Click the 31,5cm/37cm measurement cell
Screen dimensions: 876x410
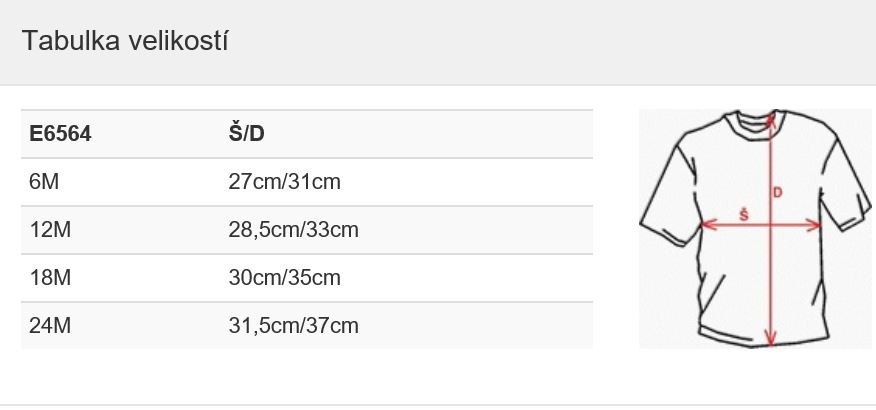293,326
